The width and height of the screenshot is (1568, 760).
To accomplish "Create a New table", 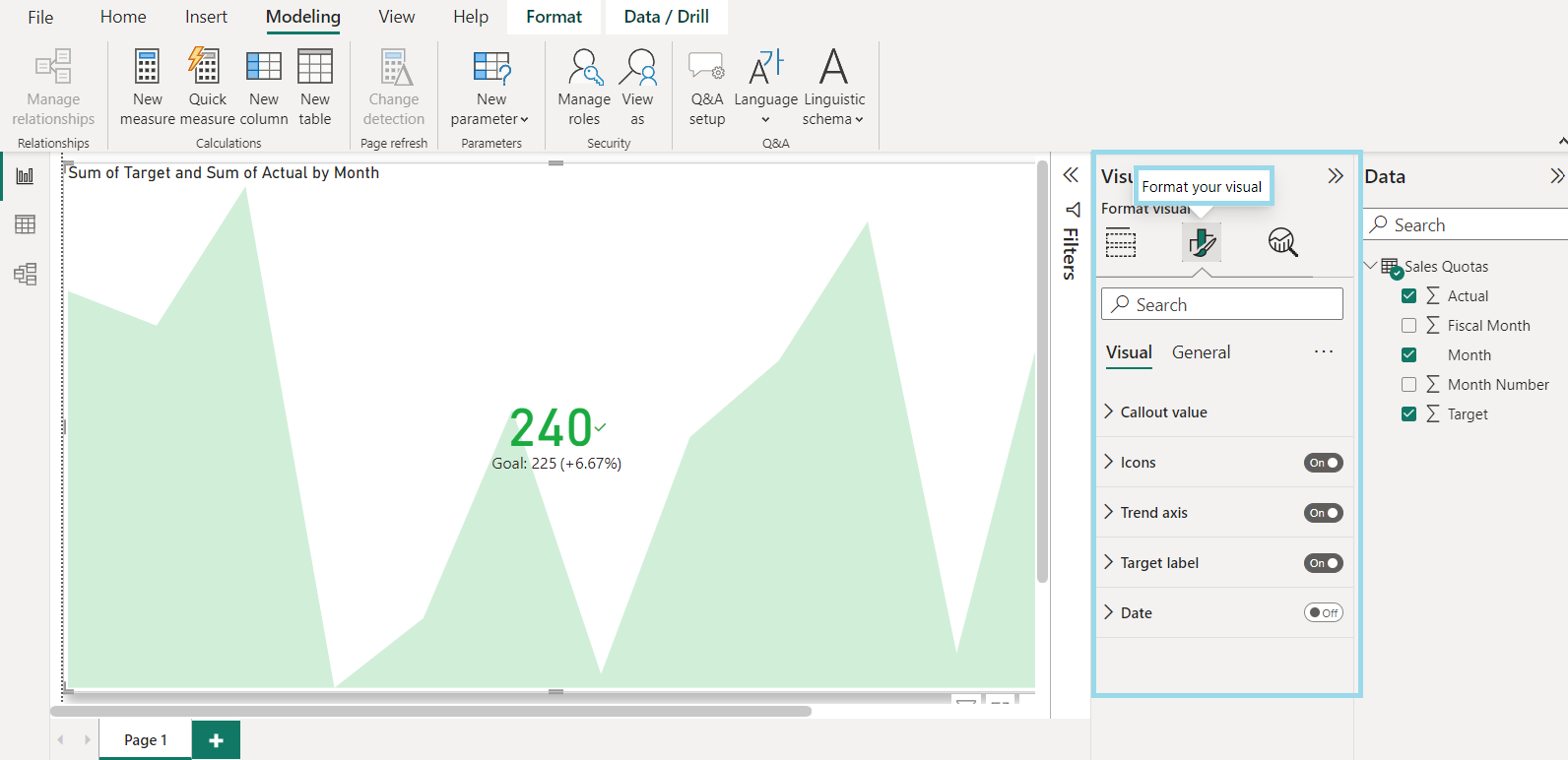I will point(315,88).
